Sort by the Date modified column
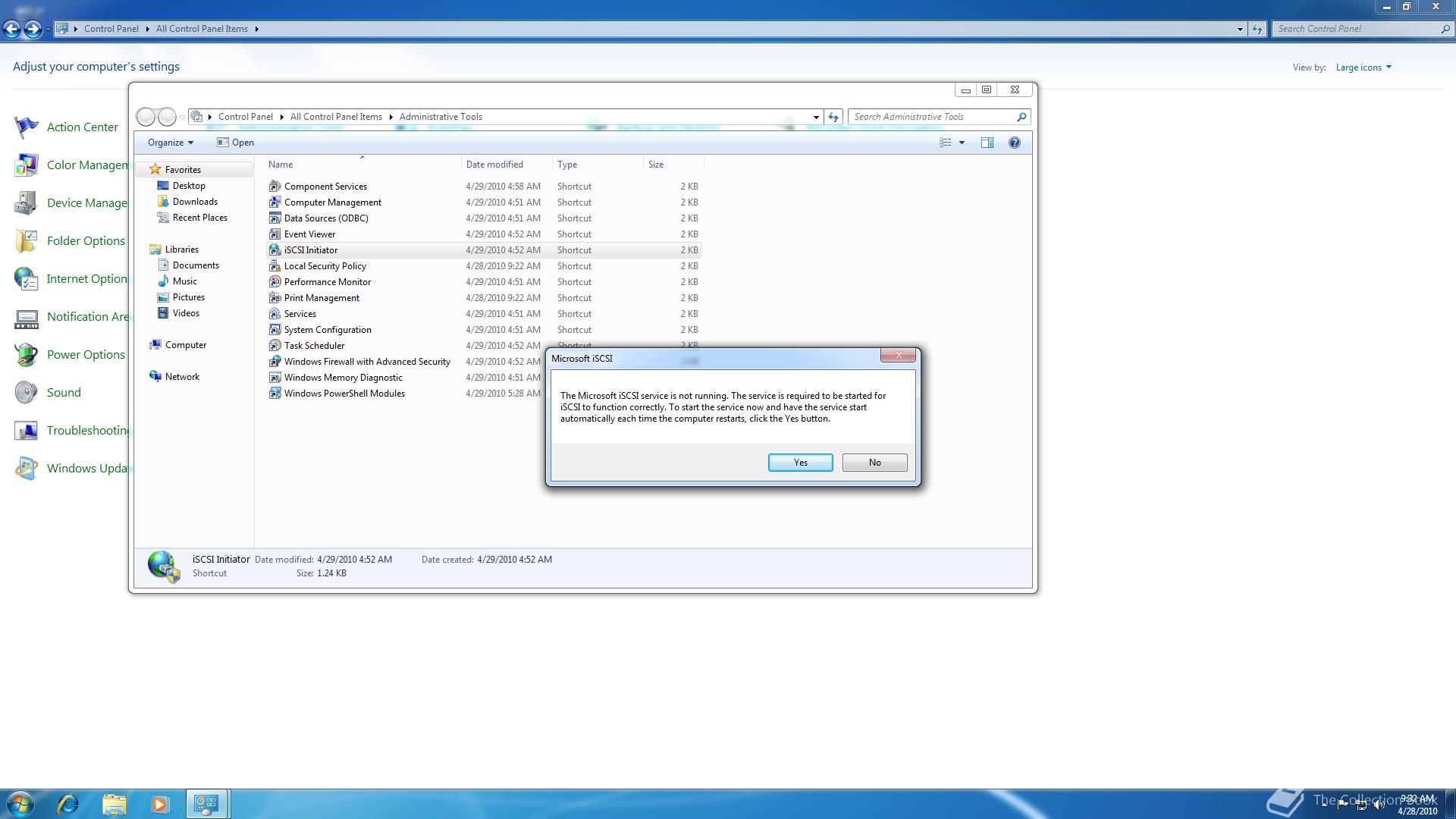 507,165
